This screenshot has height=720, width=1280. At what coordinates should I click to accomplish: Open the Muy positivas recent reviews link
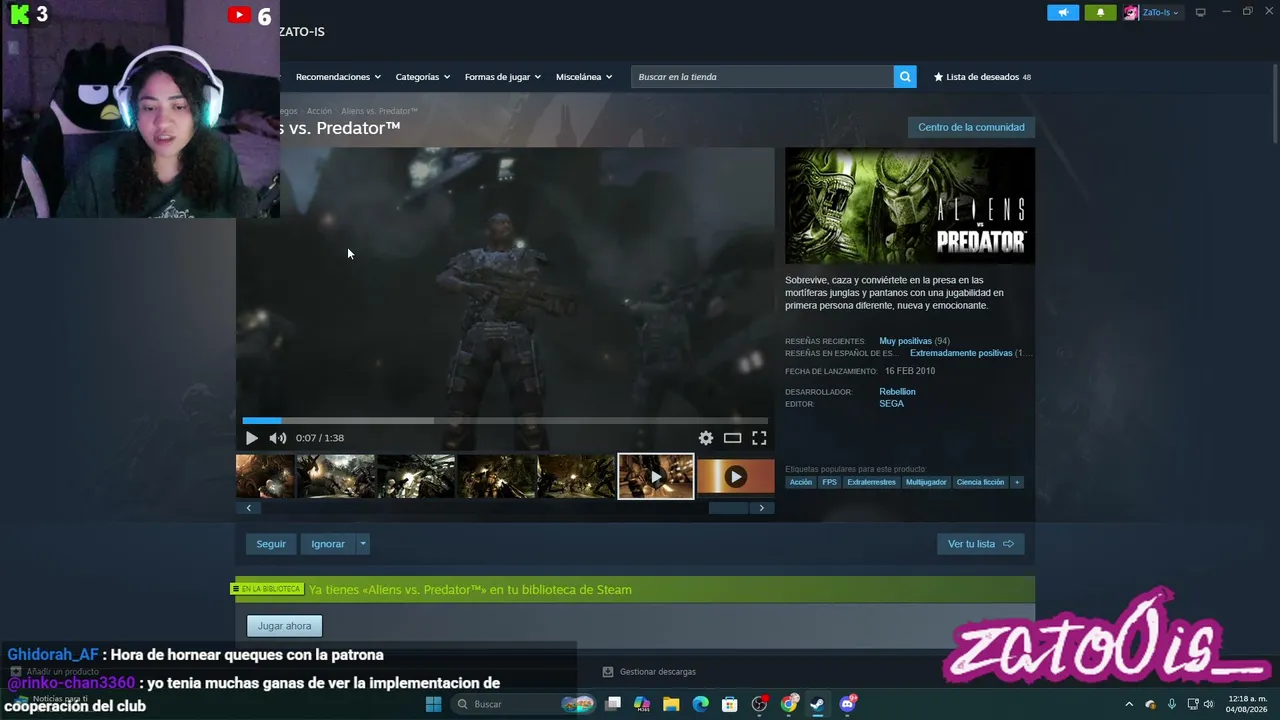coord(905,341)
